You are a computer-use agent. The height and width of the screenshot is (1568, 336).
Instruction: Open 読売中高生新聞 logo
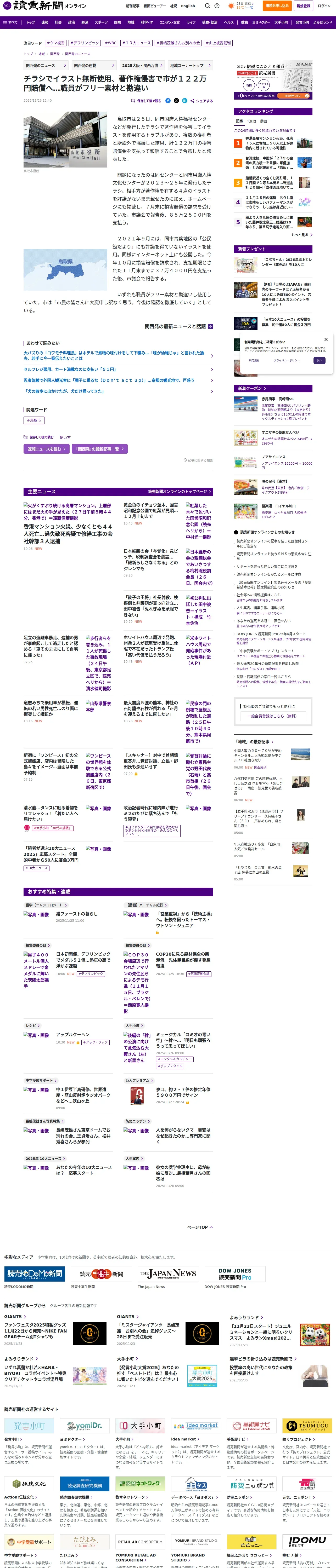101,1275
